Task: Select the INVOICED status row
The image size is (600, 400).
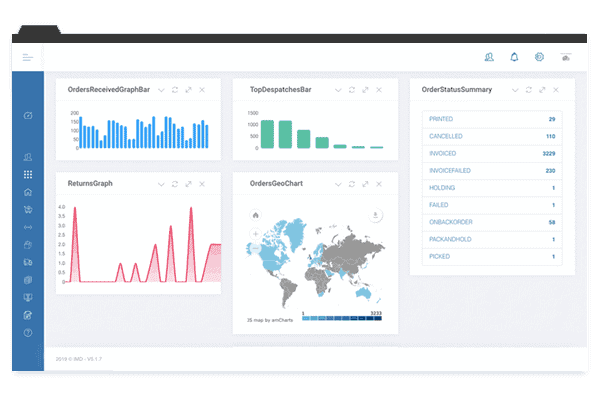Action: pyautogui.click(x=492, y=153)
